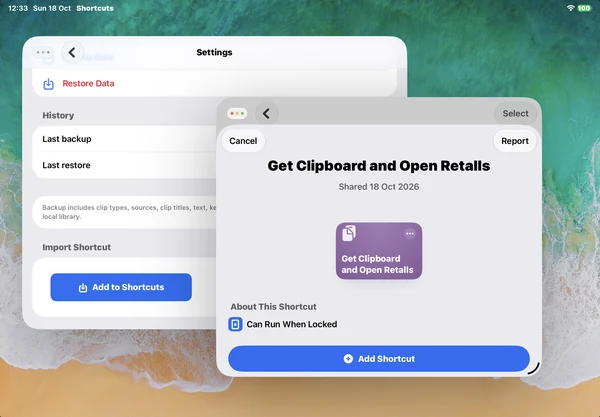Tap Select in the Shortcuts window
This screenshot has height=417, width=600.
coord(515,114)
